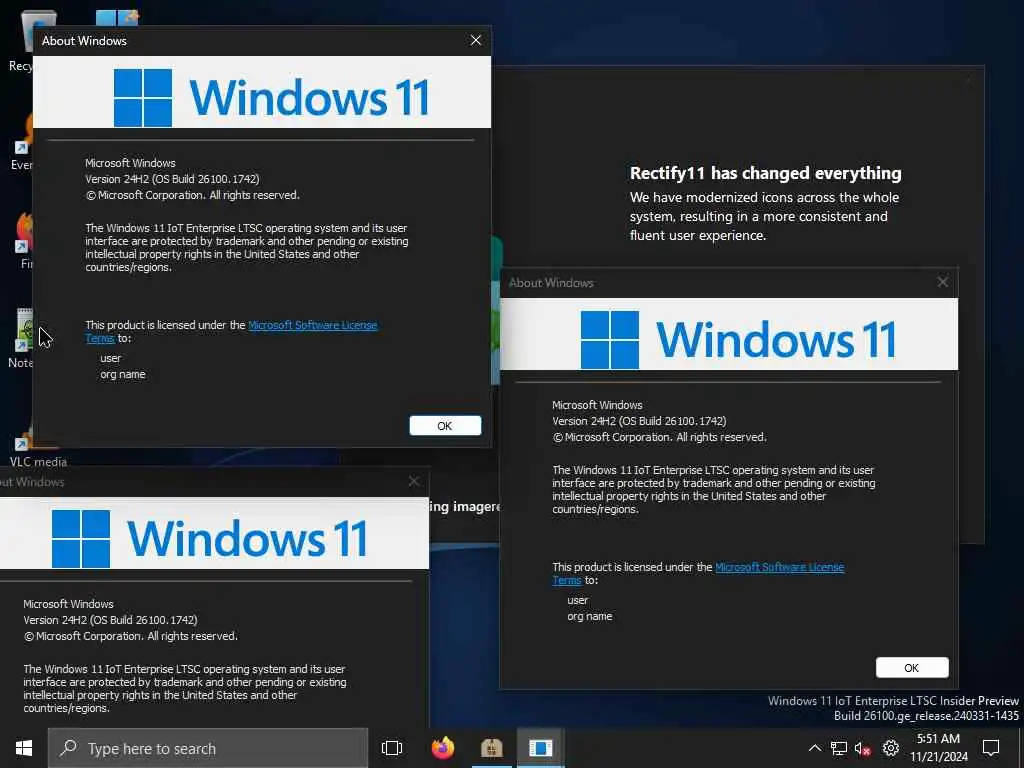Image resolution: width=1024 pixels, height=768 pixels.
Task: Click OK in the top-left About Windows dialog
Action: [x=445, y=426]
